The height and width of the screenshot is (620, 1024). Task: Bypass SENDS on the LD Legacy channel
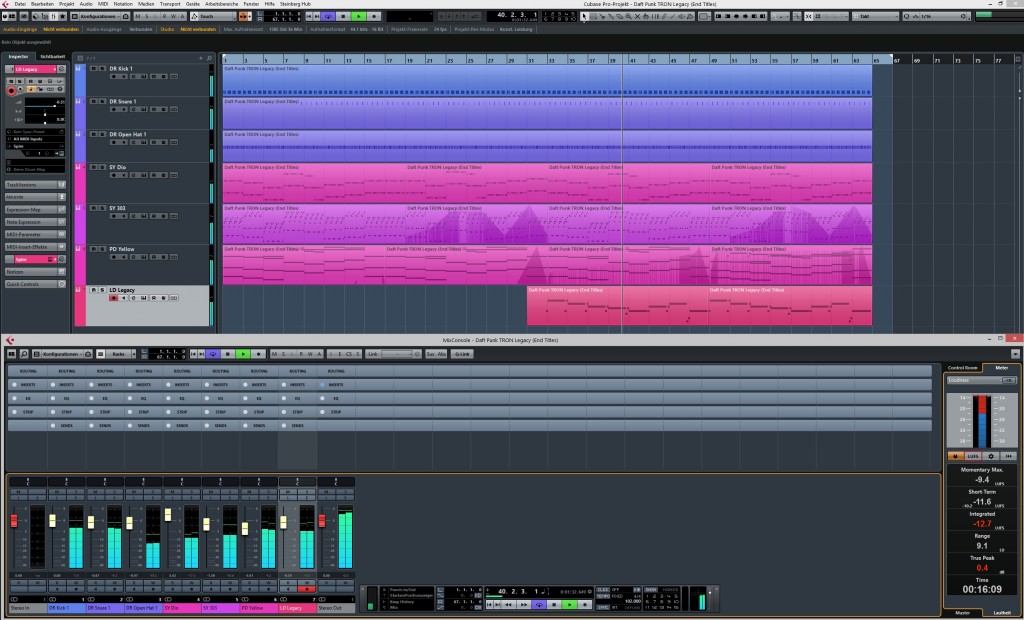point(284,426)
